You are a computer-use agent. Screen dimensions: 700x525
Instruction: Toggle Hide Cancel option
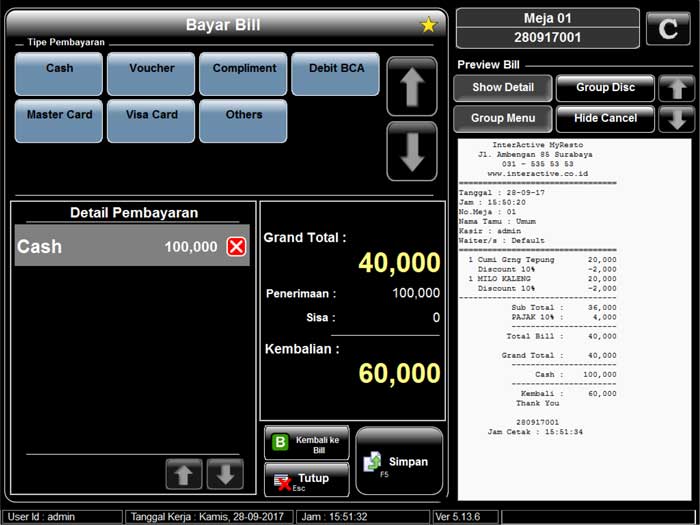(x=605, y=119)
